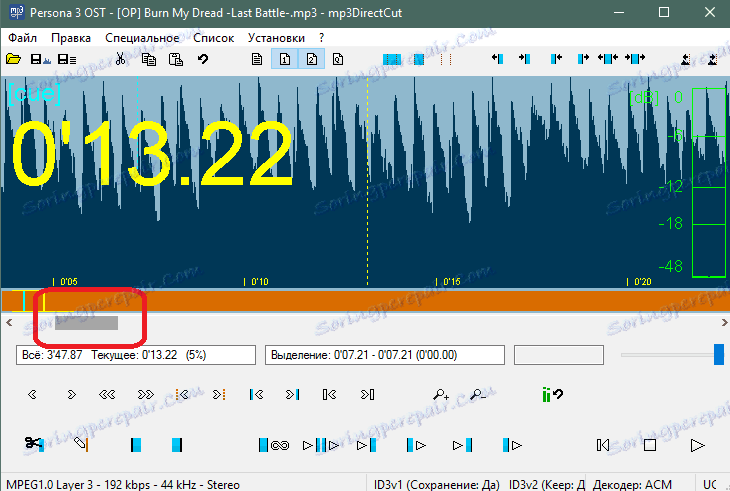Open the Установки menu
The image size is (730, 491).
(276, 38)
